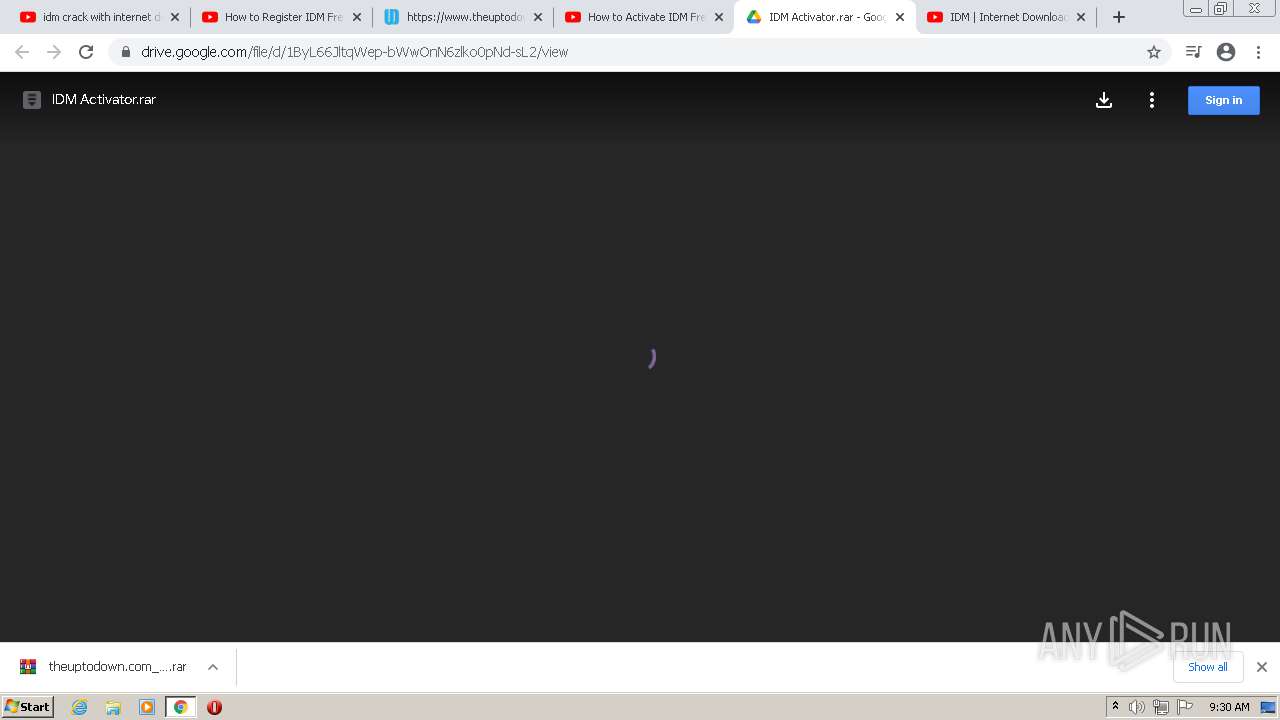Viewport: 1280px width, 720px height.
Task: Open the Drive more actions menu
Action: (1152, 100)
